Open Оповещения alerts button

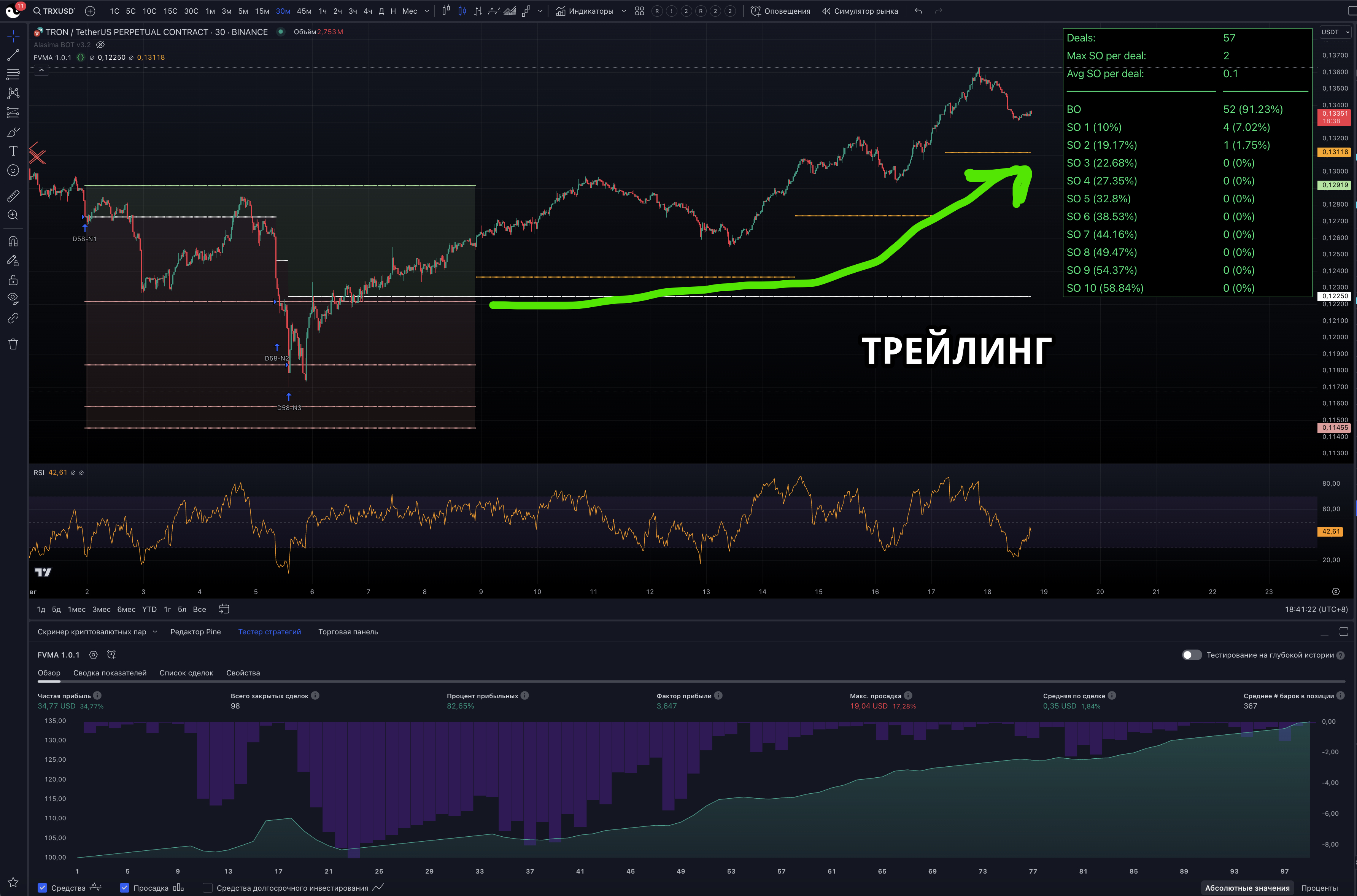(x=780, y=11)
